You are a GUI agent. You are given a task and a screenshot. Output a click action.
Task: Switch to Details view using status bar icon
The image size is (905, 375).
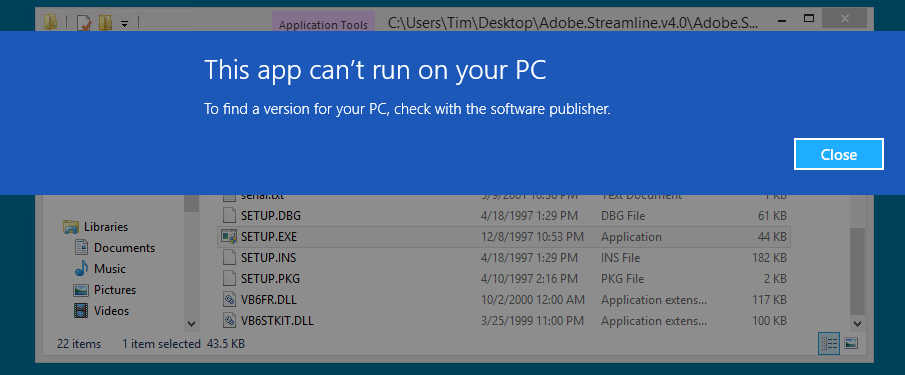(829, 344)
